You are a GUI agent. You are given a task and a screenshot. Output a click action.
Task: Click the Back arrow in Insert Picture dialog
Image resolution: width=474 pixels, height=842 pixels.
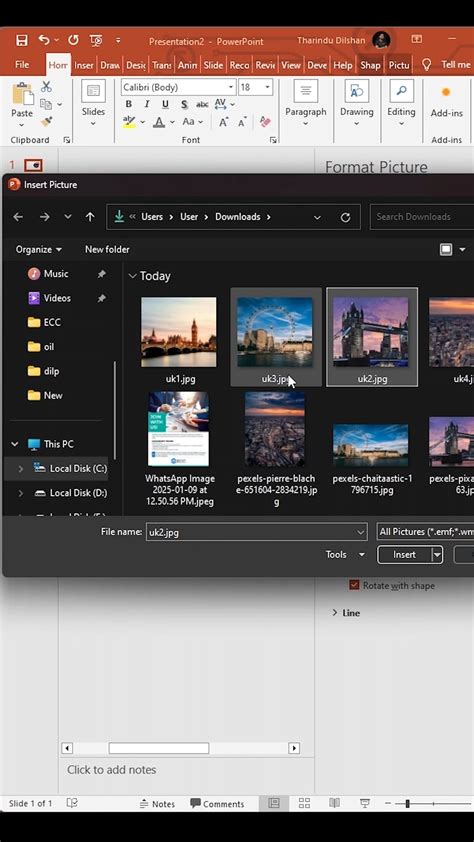pos(18,217)
